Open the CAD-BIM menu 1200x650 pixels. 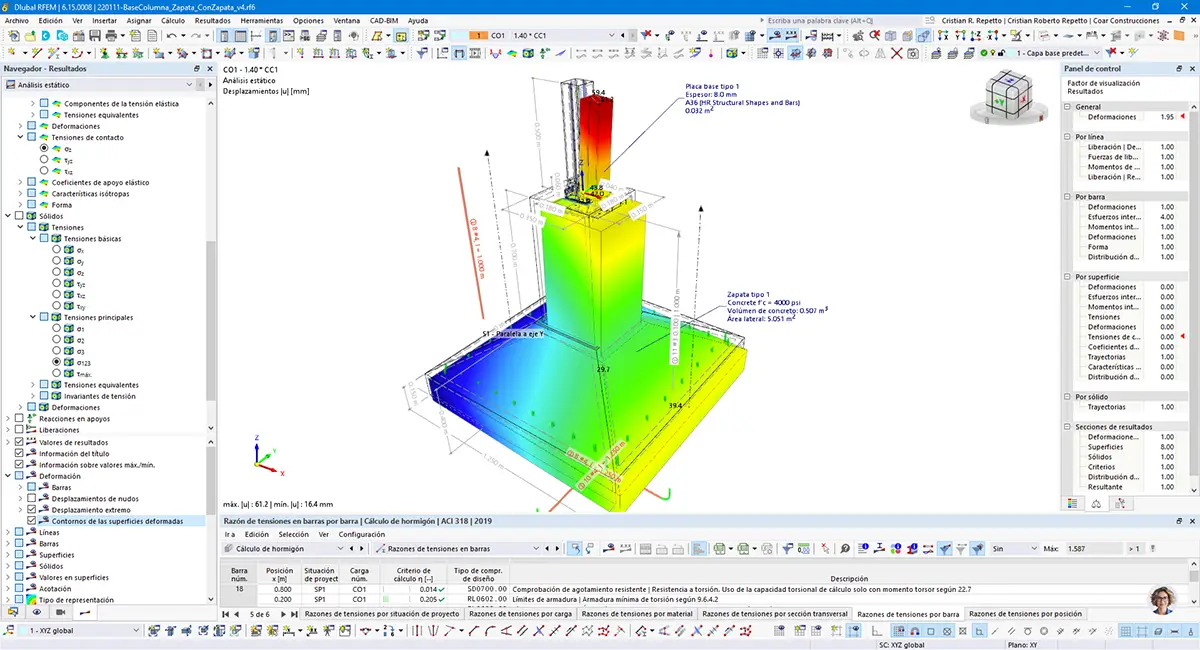384,20
